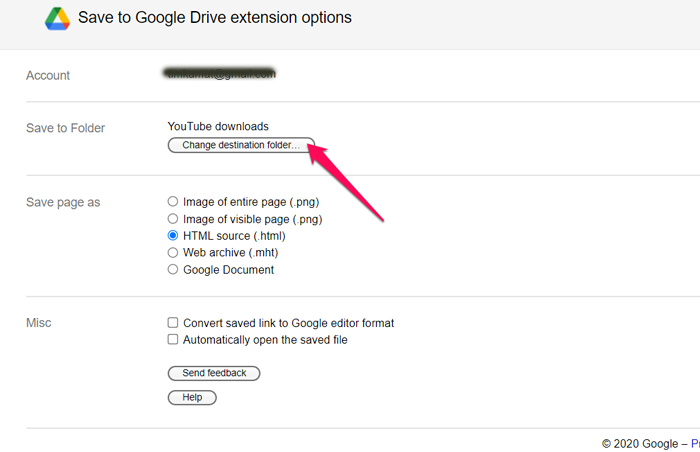Click the YouTube downloads folder name
The width and height of the screenshot is (700, 452).
click(x=218, y=126)
